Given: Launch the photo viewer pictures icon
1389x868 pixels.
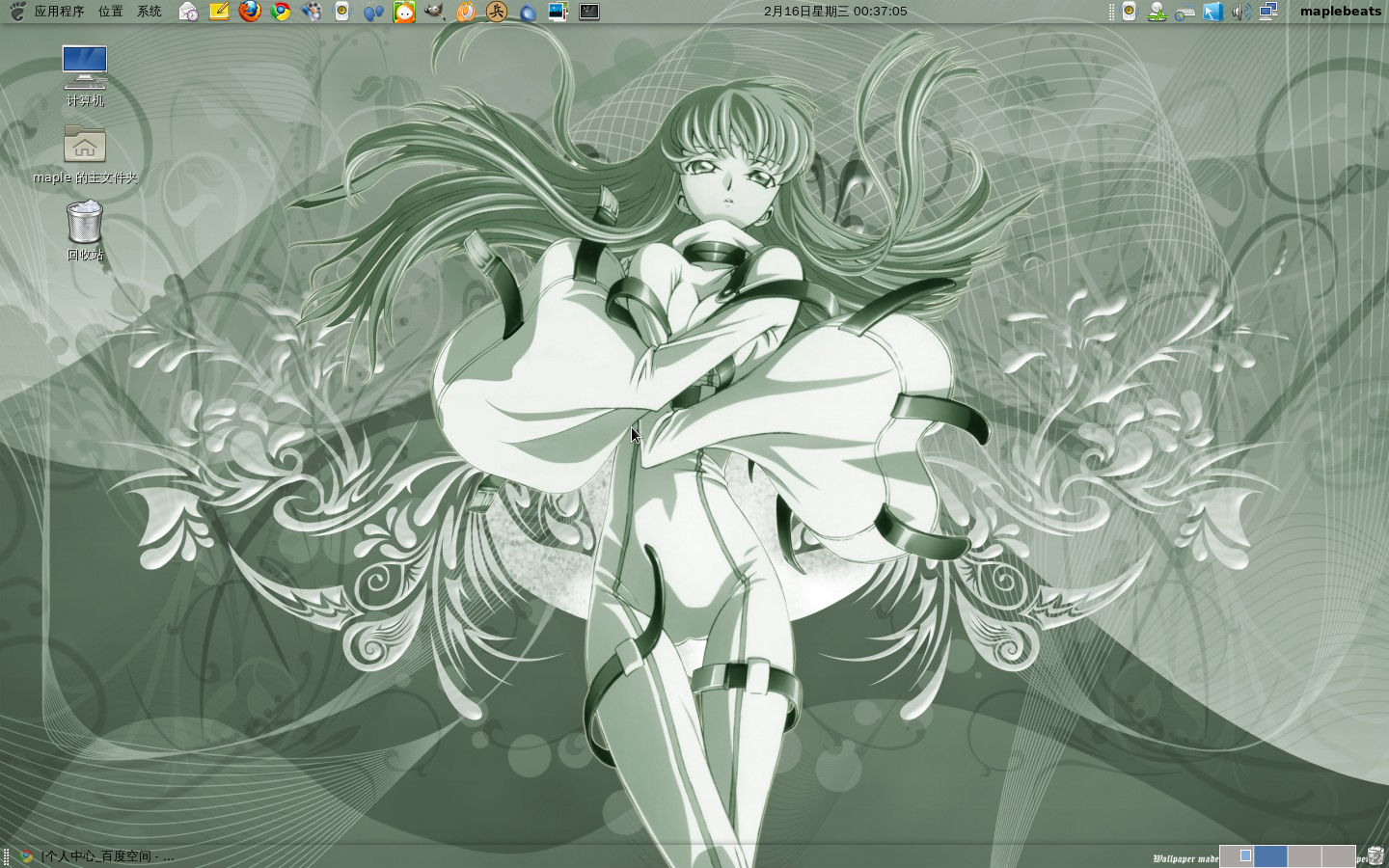Looking at the screenshot, I should click(558, 12).
